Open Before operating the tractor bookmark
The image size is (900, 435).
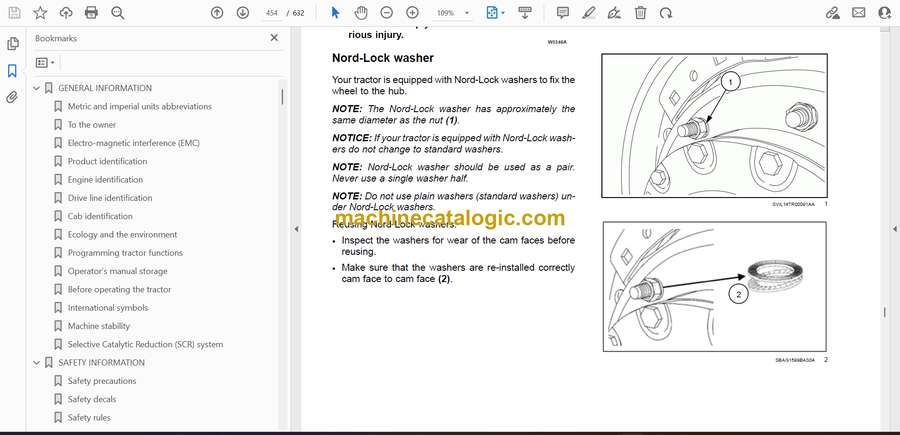pyautogui.click(x=119, y=290)
